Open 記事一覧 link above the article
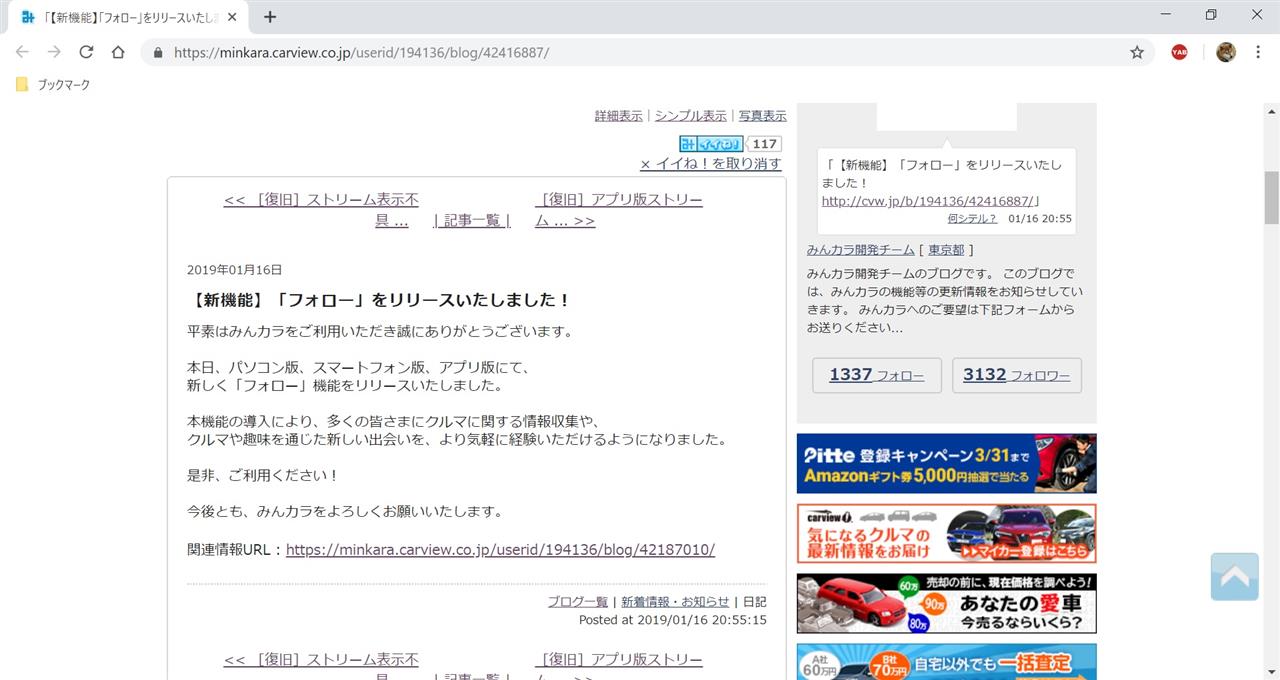The height and width of the screenshot is (680, 1280). 472,221
